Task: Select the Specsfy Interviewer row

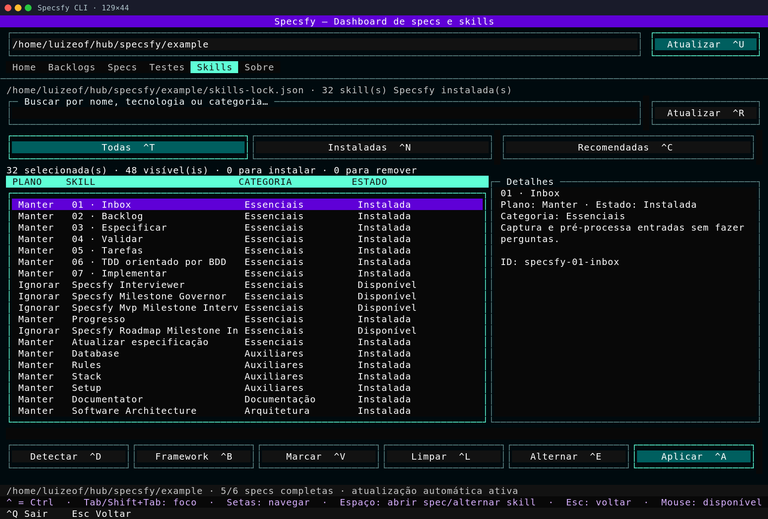Action: tap(247, 285)
